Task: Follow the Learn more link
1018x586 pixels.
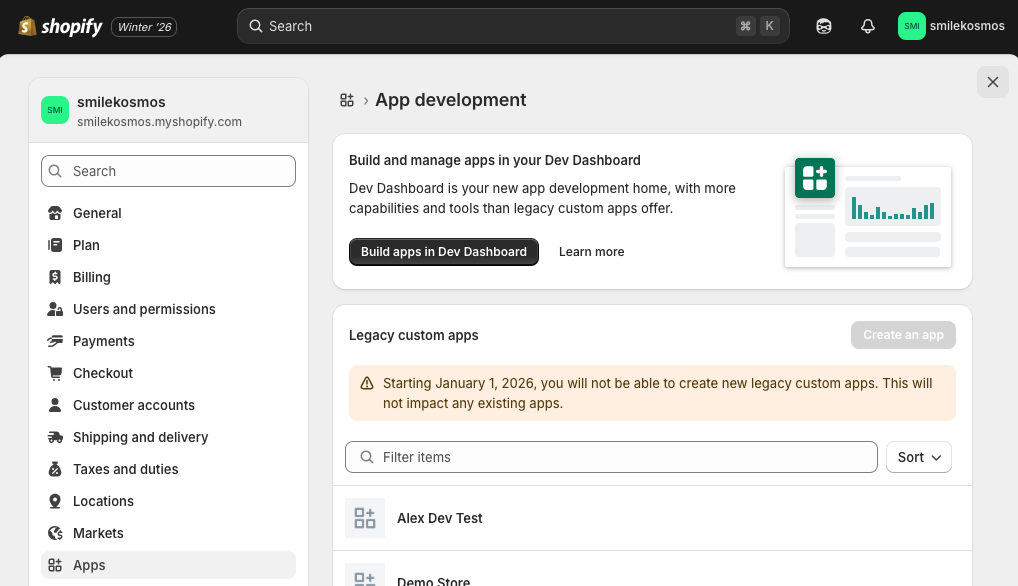Action: [591, 252]
